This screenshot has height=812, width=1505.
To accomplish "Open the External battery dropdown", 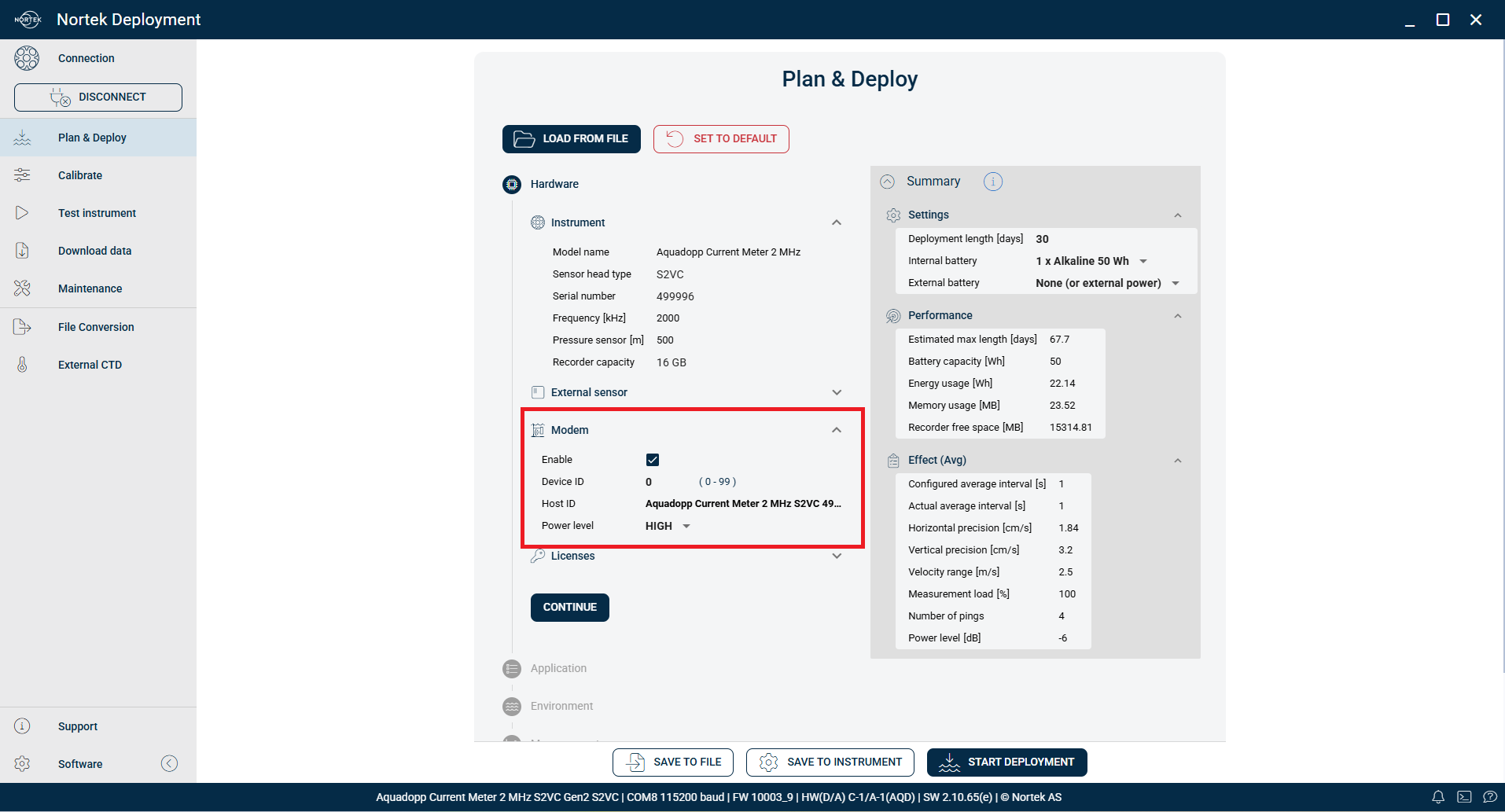I will pyautogui.click(x=1108, y=283).
